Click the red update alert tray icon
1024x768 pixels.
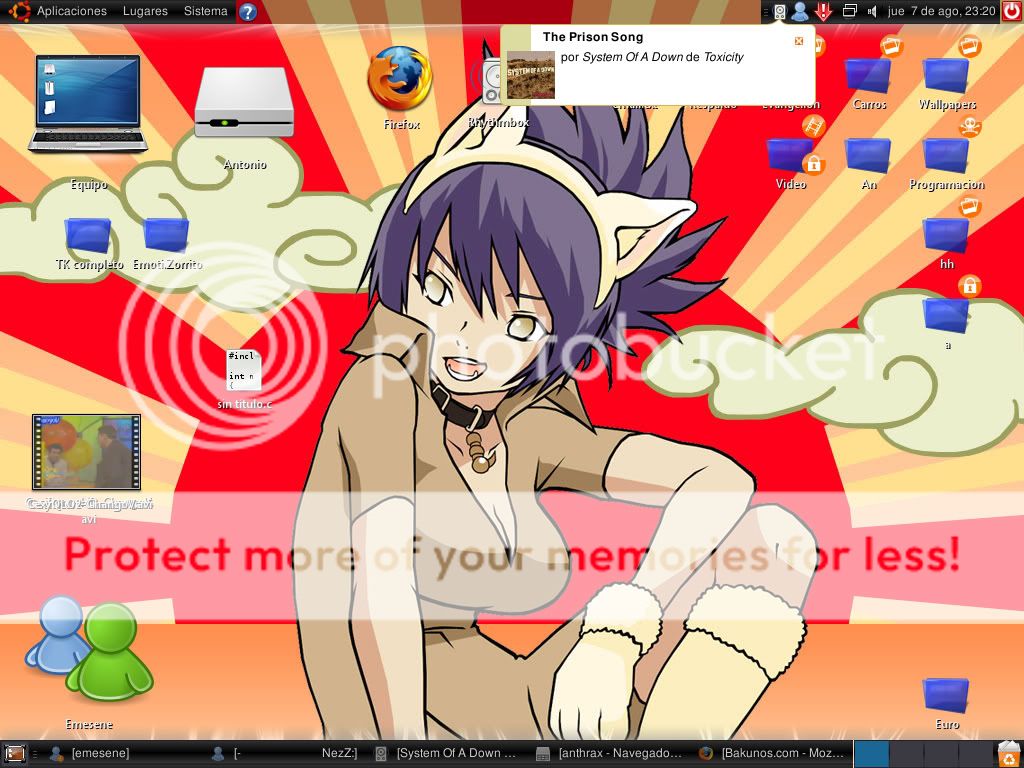tap(823, 12)
